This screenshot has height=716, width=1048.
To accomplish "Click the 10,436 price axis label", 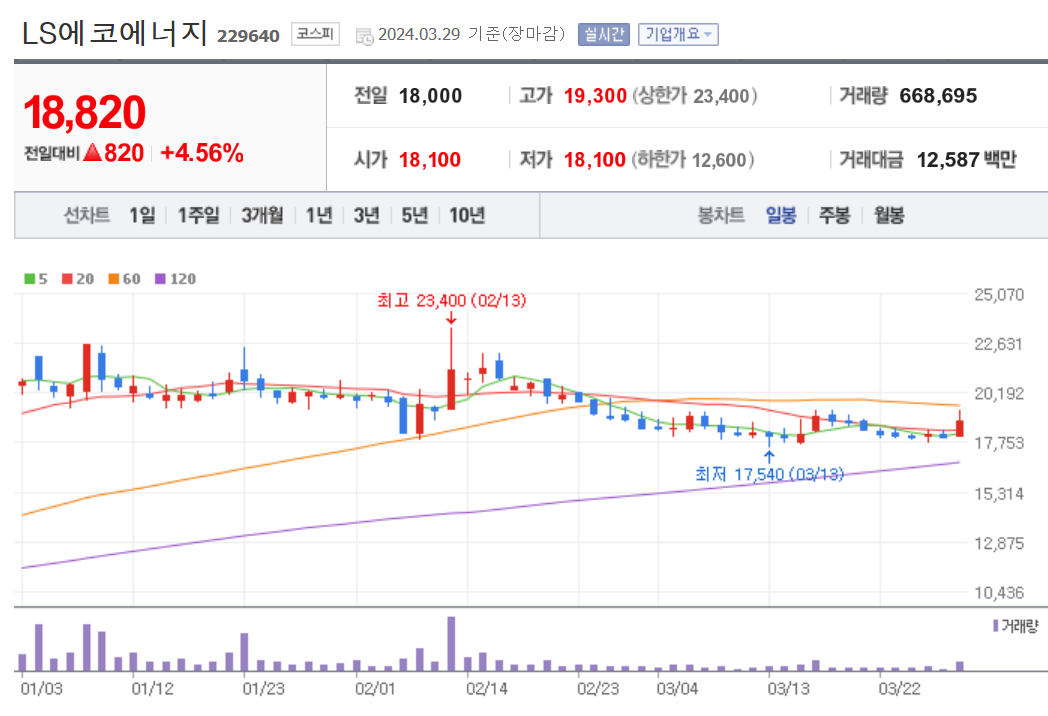I will (x=999, y=592).
